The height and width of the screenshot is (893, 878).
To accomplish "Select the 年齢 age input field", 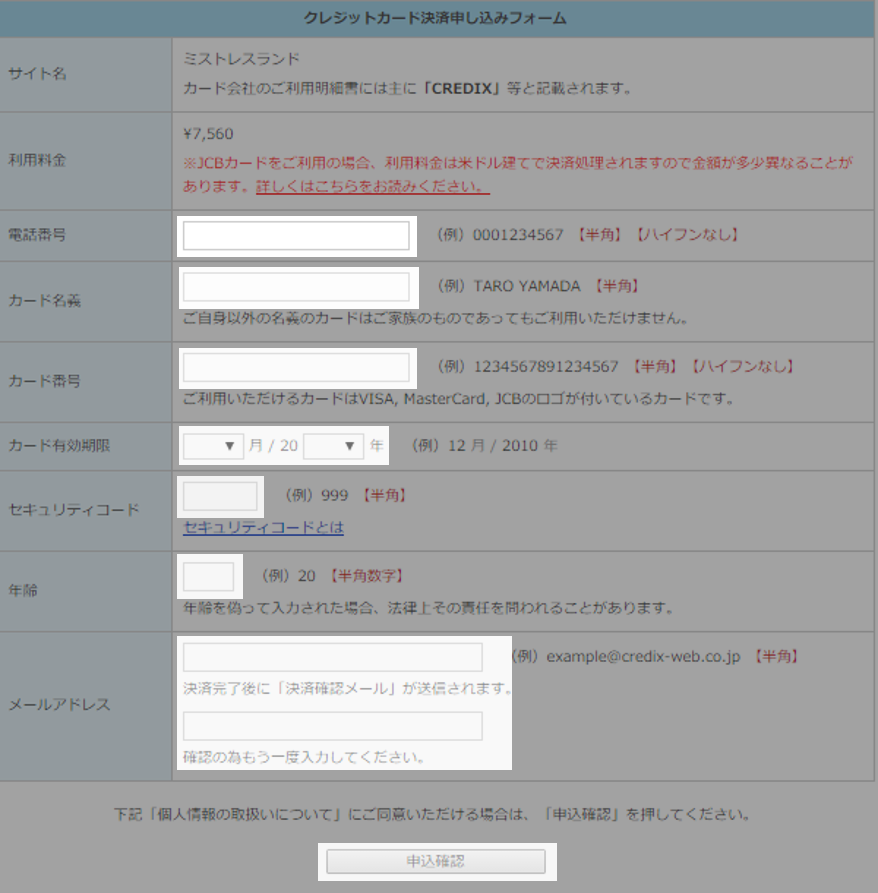I will [x=209, y=577].
